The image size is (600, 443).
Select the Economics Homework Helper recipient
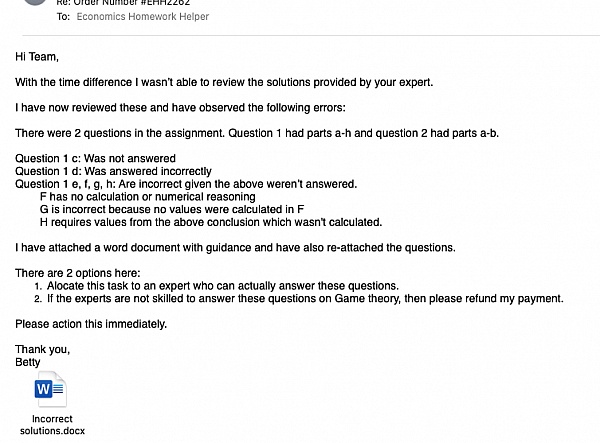click(138, 17)
